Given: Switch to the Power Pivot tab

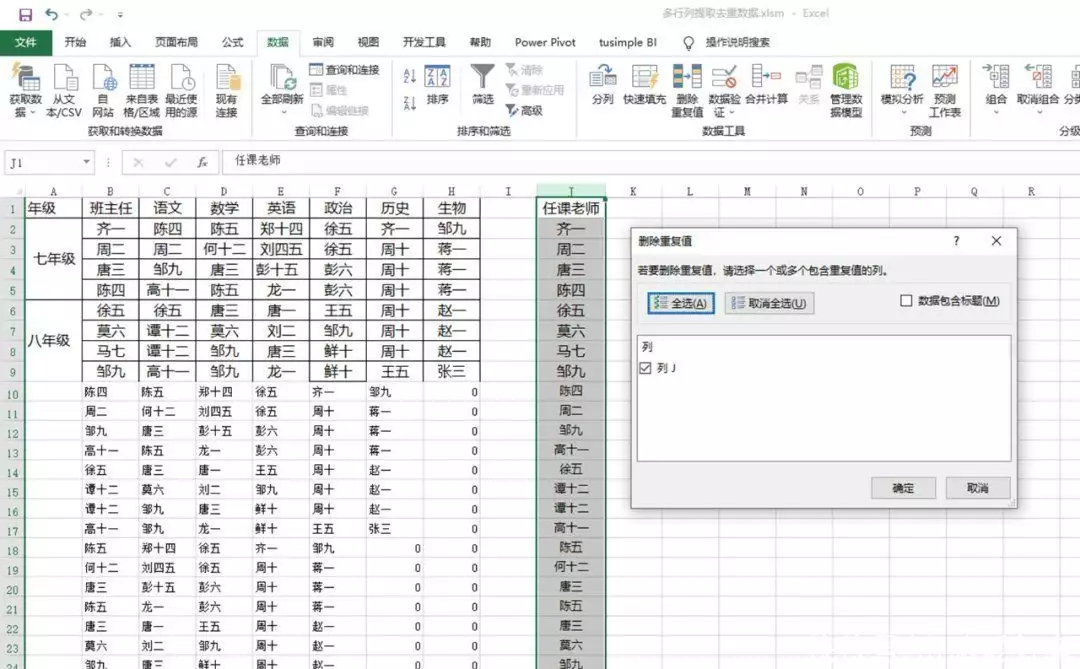Looking at the screenshot, I should click(545, 43).
